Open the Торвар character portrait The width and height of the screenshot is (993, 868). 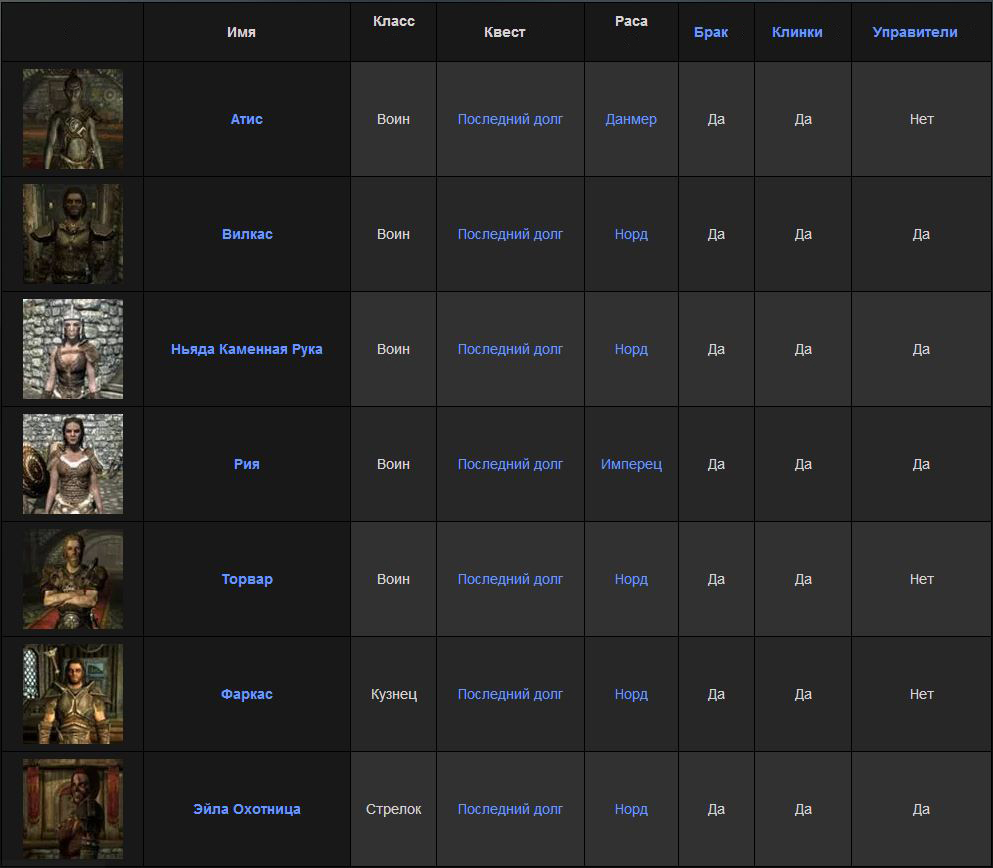(73, 579)
